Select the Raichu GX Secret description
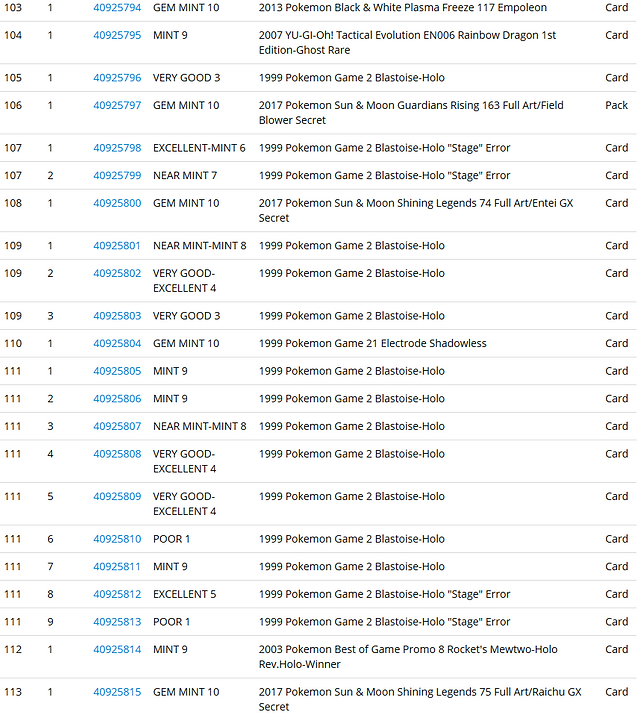 click(420, 699)
